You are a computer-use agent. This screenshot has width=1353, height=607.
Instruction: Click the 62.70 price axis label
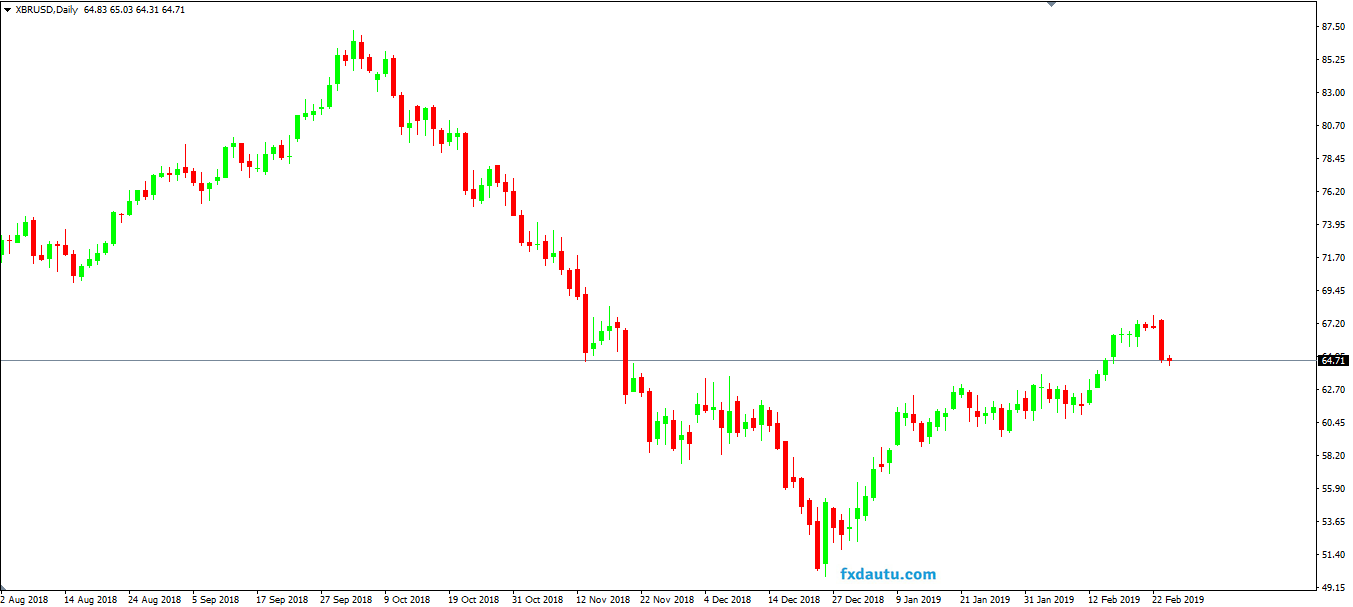click(x=1332, y=390)
